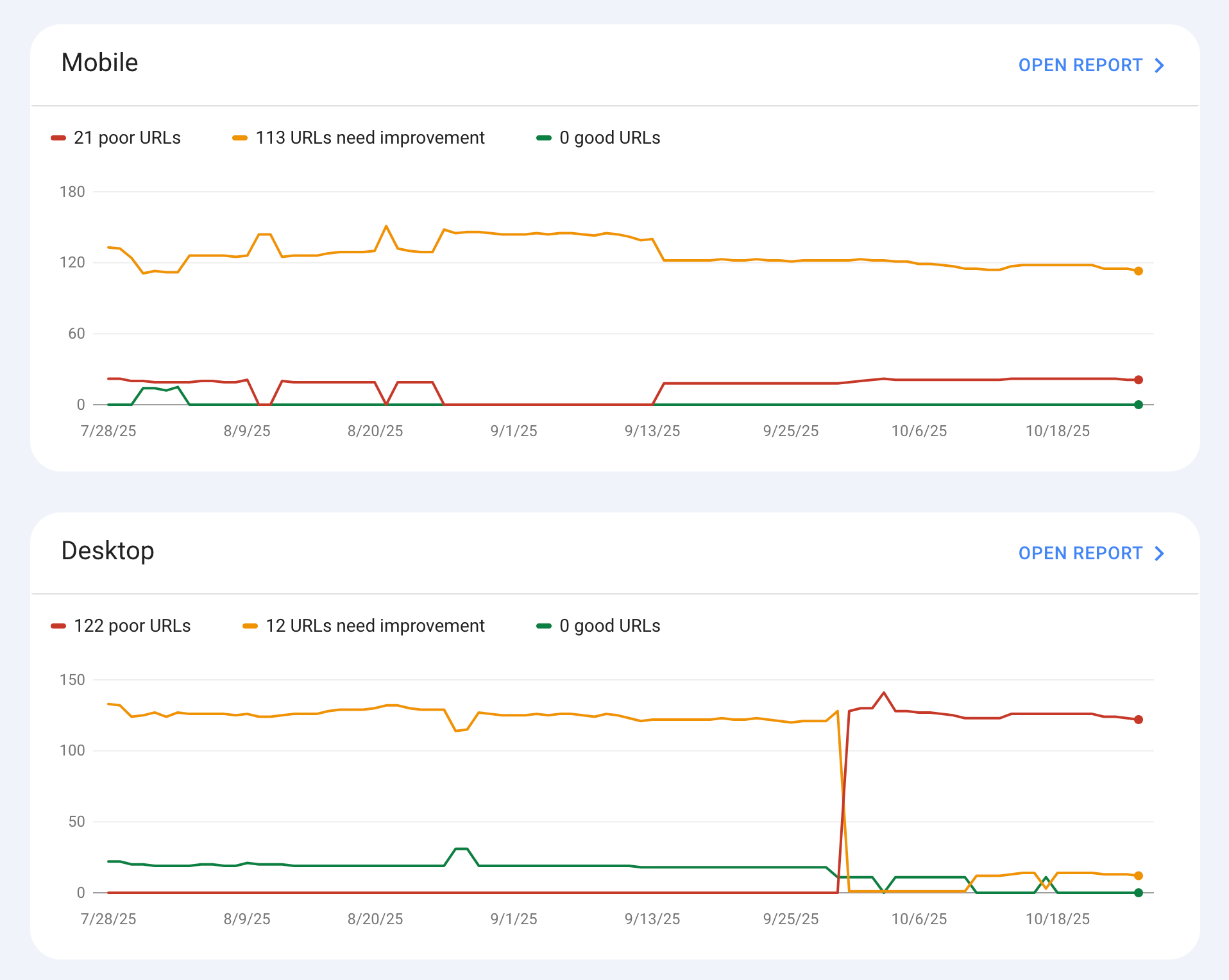The height and width of the screenshot is (980, 1229).
Task: Select the red endpoint dot on the Mobile chart
Action: pos(1138,380)
